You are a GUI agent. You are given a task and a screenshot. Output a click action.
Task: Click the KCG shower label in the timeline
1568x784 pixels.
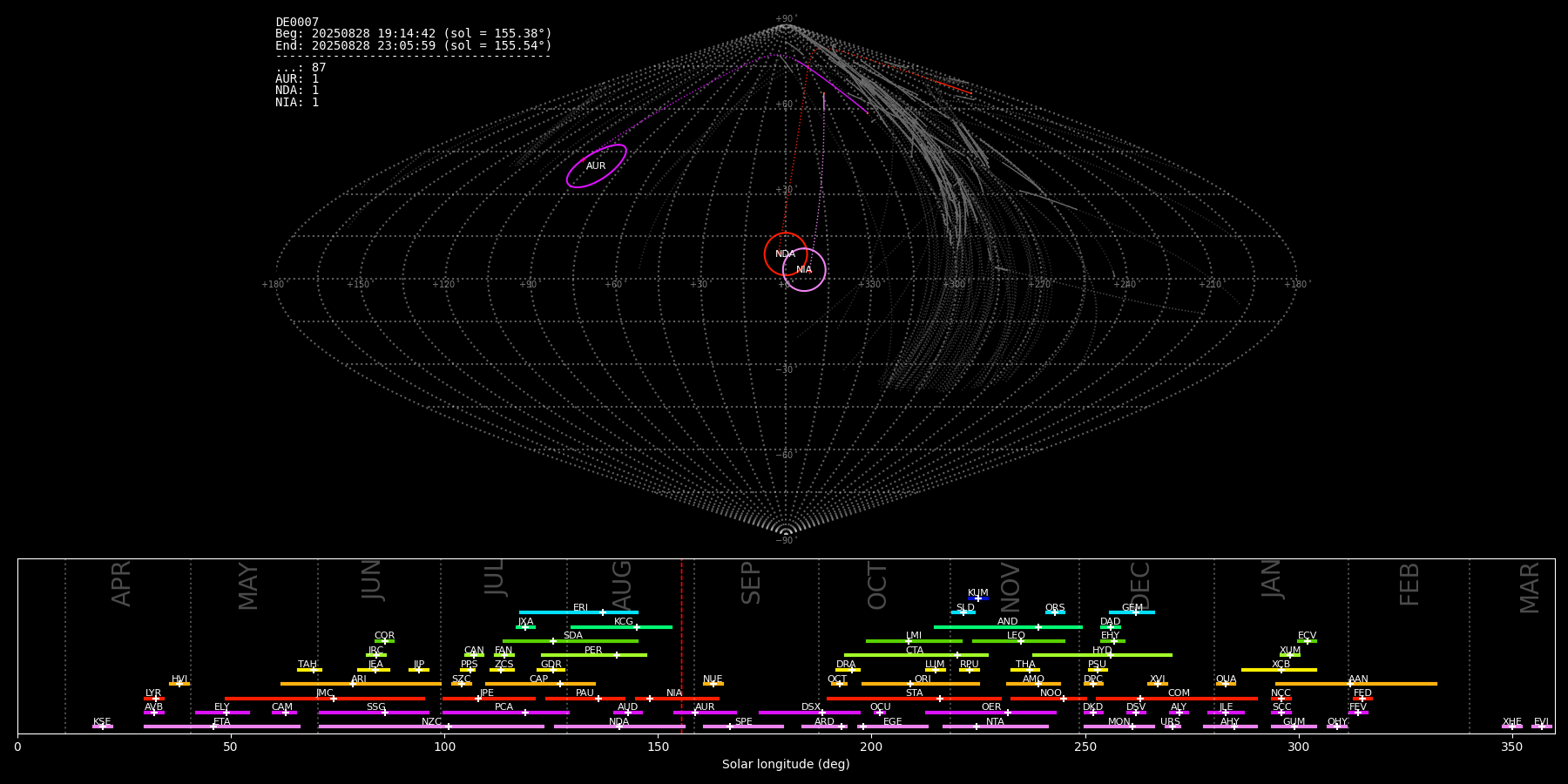[624, 621]
